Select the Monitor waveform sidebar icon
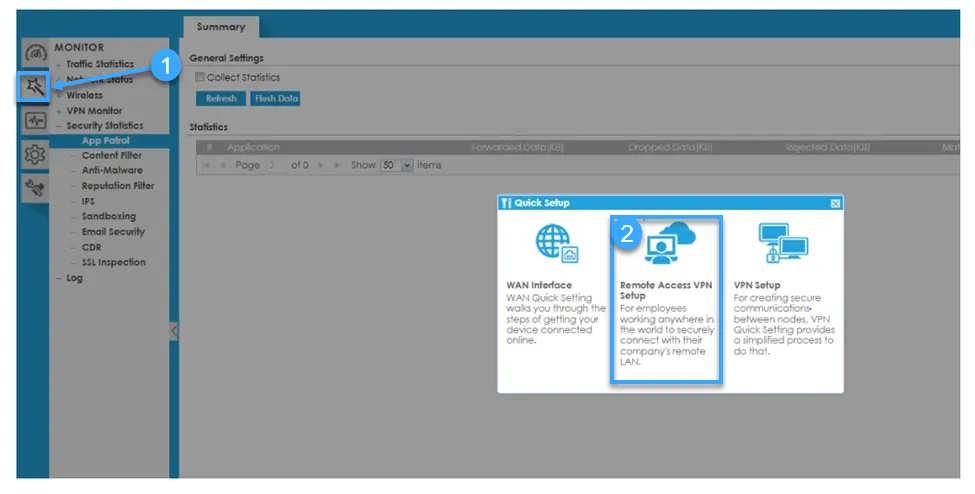This screenshot has width=975, height=494. point(35,121)
